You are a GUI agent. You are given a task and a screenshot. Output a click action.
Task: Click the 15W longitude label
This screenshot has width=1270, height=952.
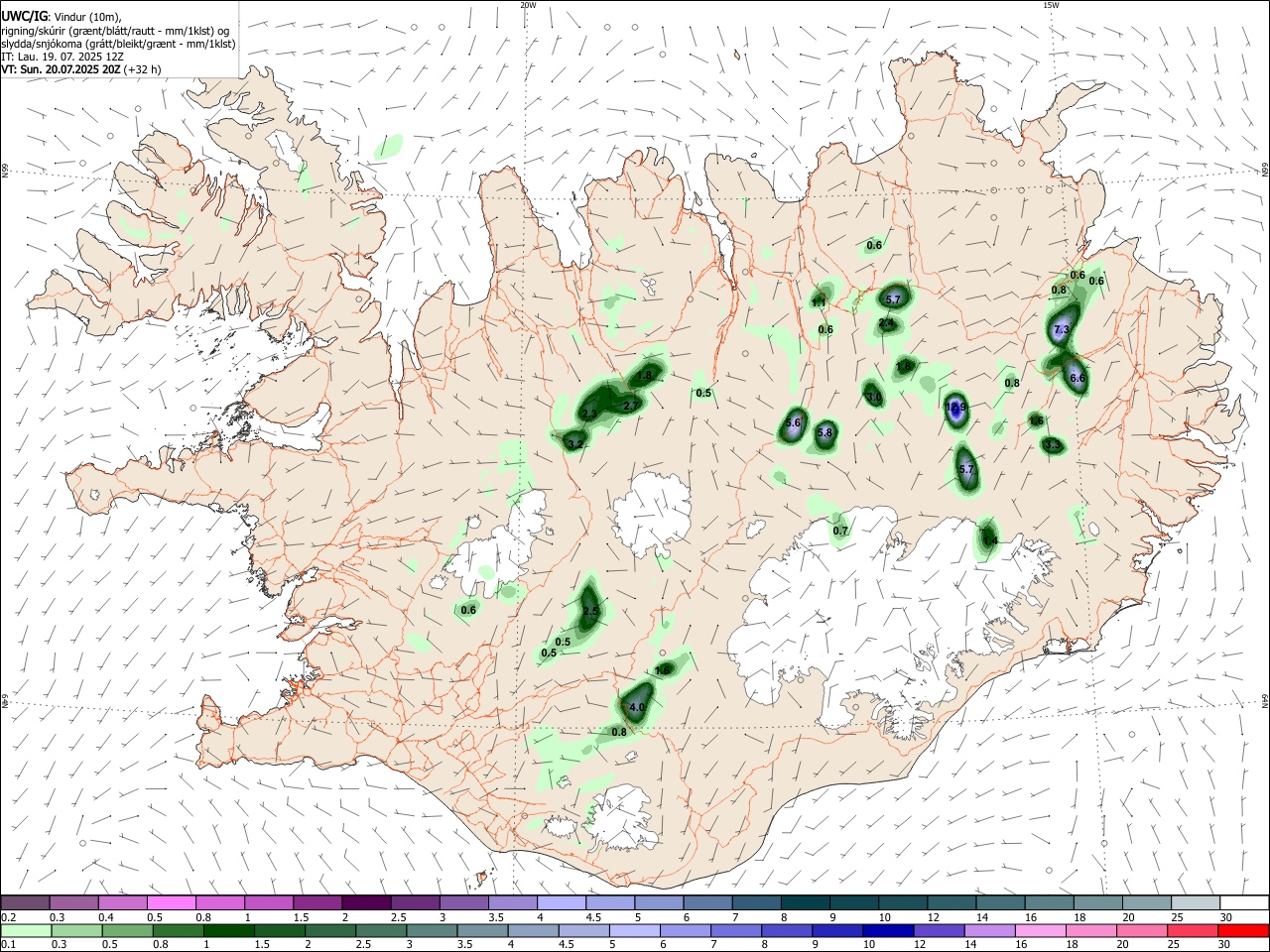pyautogui.click(x=1051, y=5)
